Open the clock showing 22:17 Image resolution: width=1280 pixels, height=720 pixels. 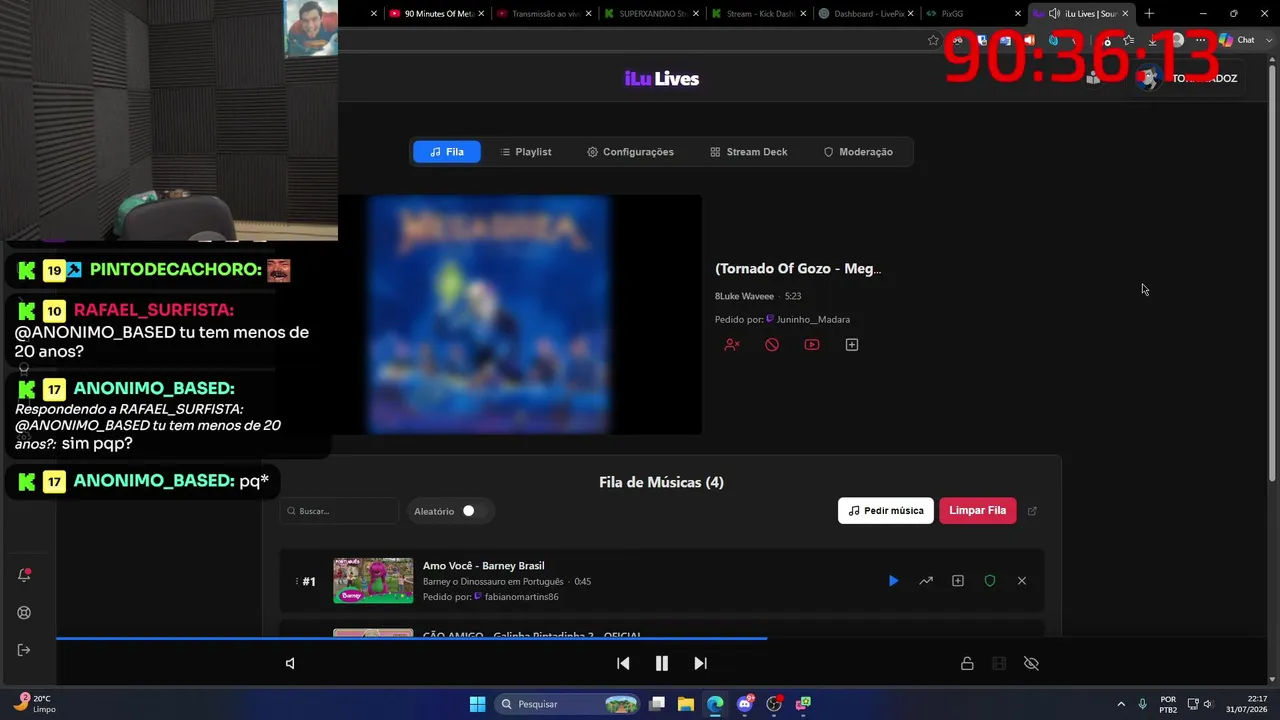[x=1245, y=704]
